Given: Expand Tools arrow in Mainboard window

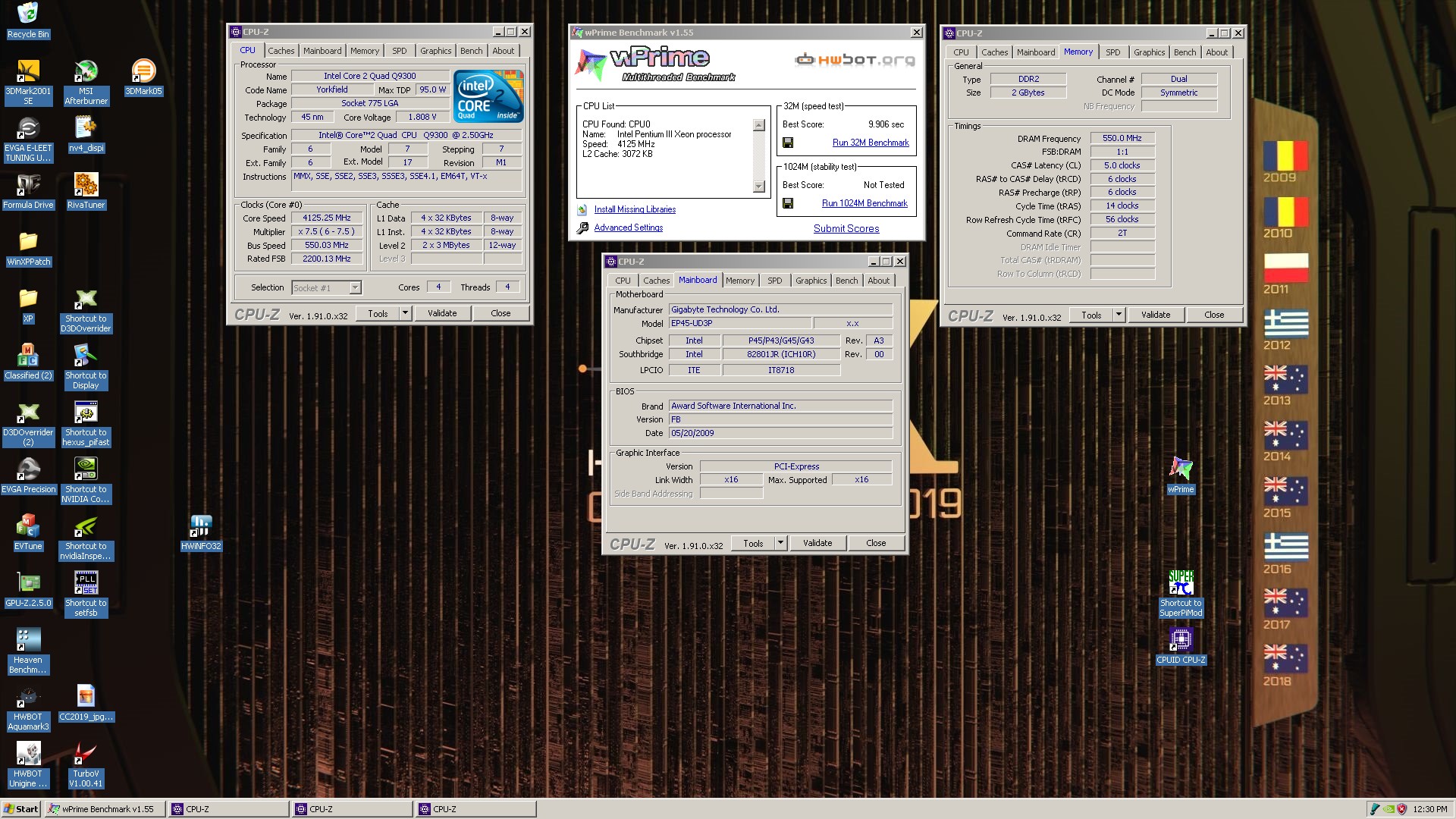Looking at the screenshot, I should (x=780, y=543).
